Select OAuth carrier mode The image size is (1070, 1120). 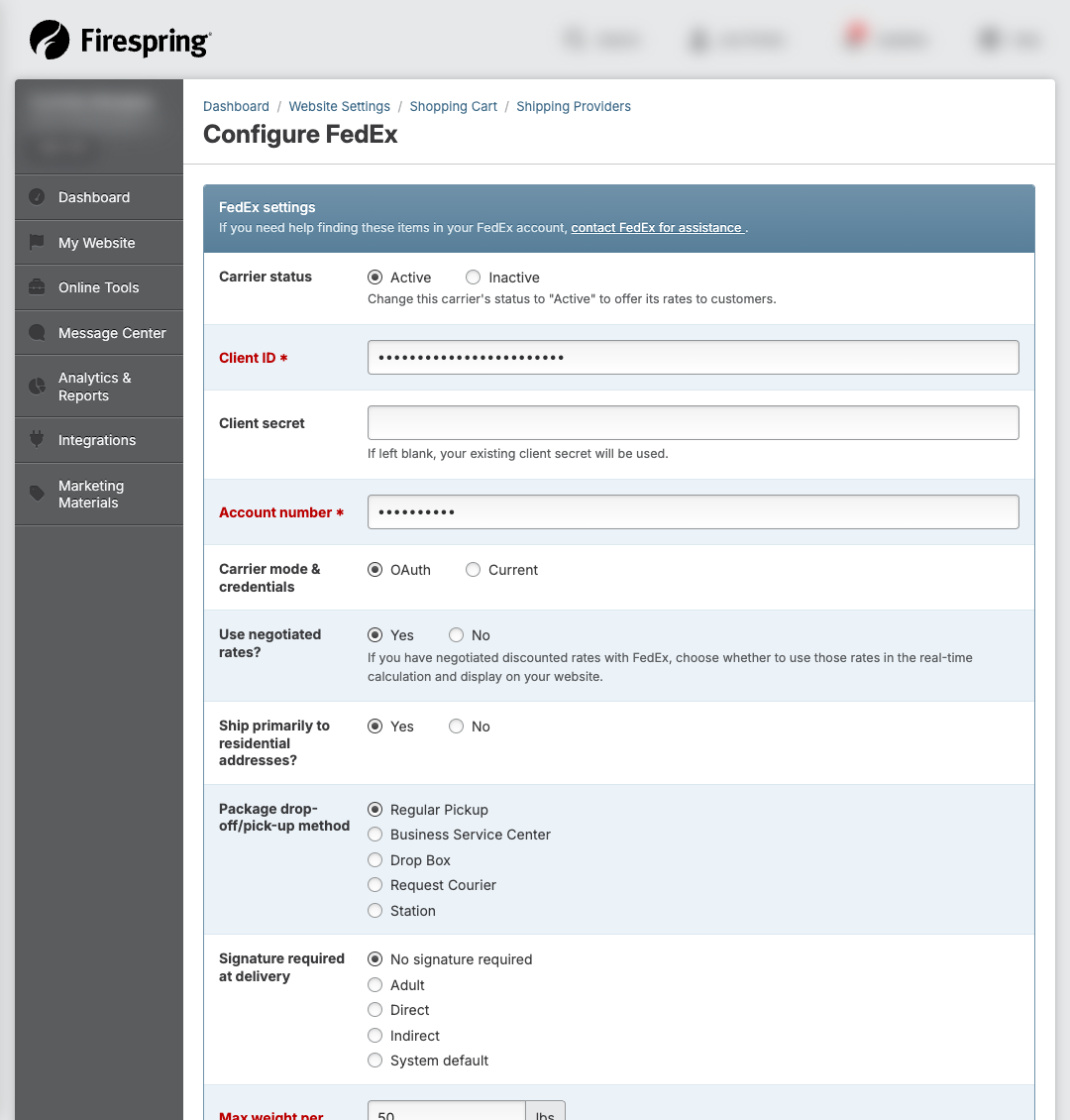374,569
